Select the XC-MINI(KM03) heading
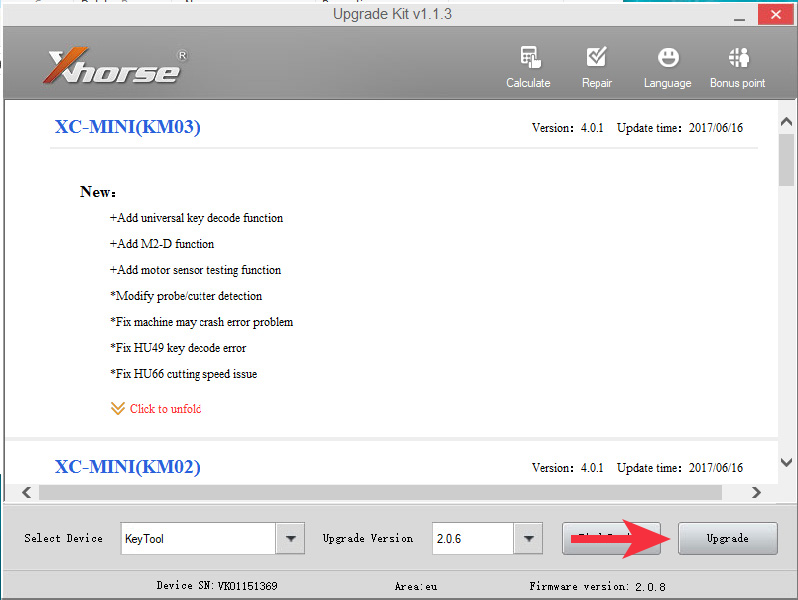The height and width of the screenshot is (600, 798). (x=127, y=127)
